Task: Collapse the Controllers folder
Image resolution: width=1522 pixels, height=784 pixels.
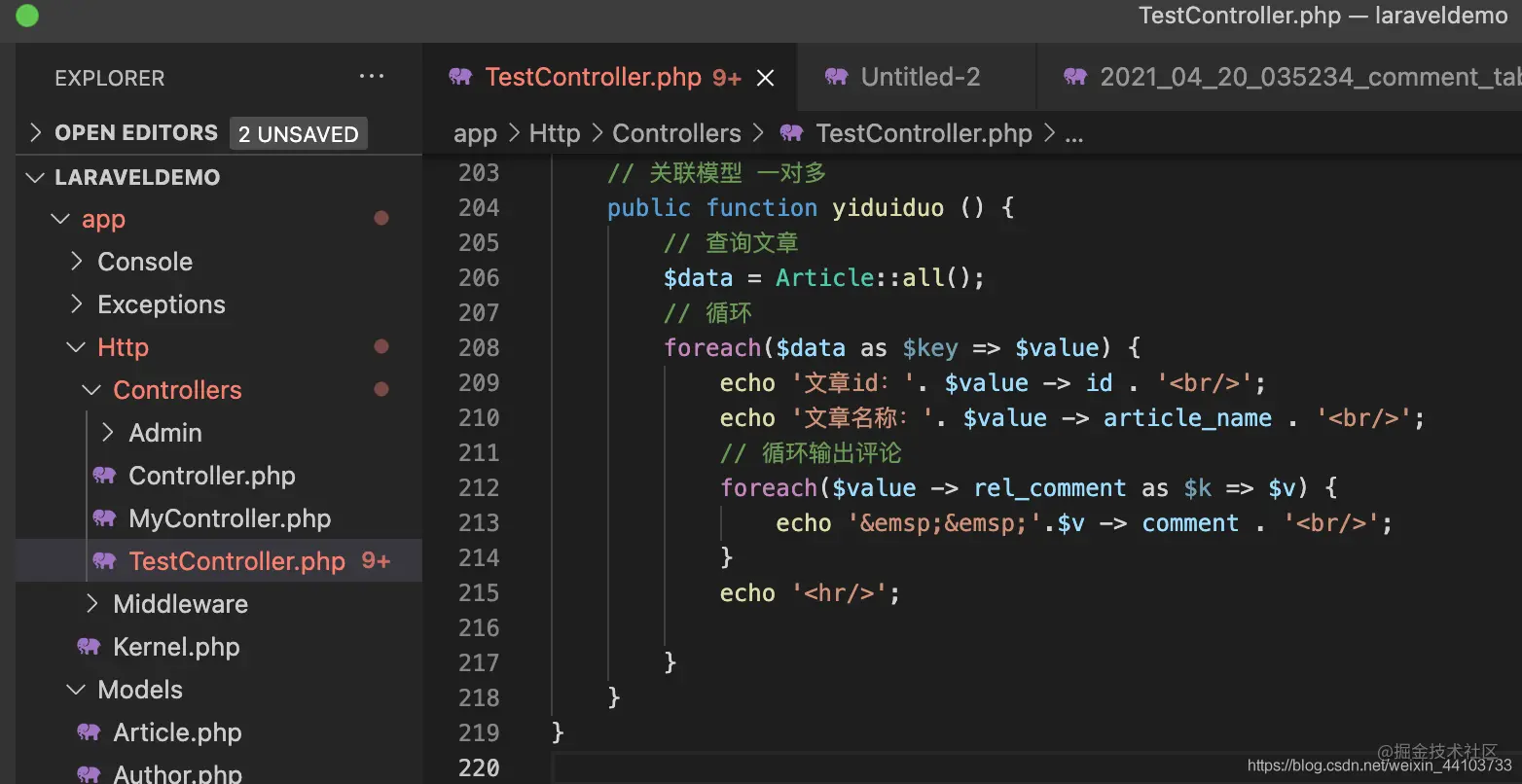Action: tap(91, 390)
